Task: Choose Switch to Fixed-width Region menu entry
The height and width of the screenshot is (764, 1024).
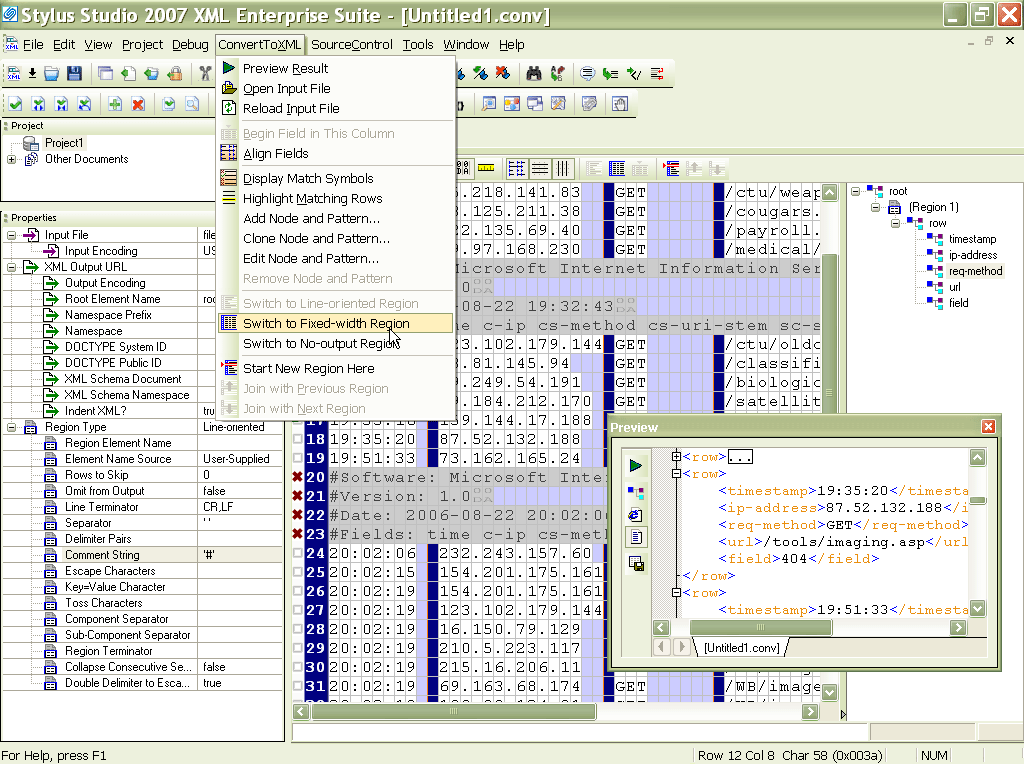Action: tap(335, 323)
